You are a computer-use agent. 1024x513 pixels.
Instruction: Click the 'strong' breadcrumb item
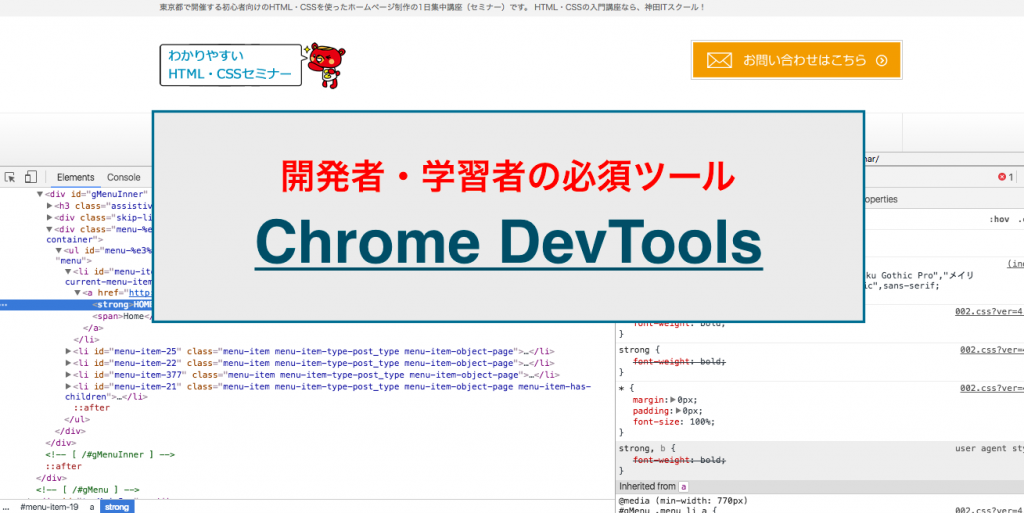point(117,507)
